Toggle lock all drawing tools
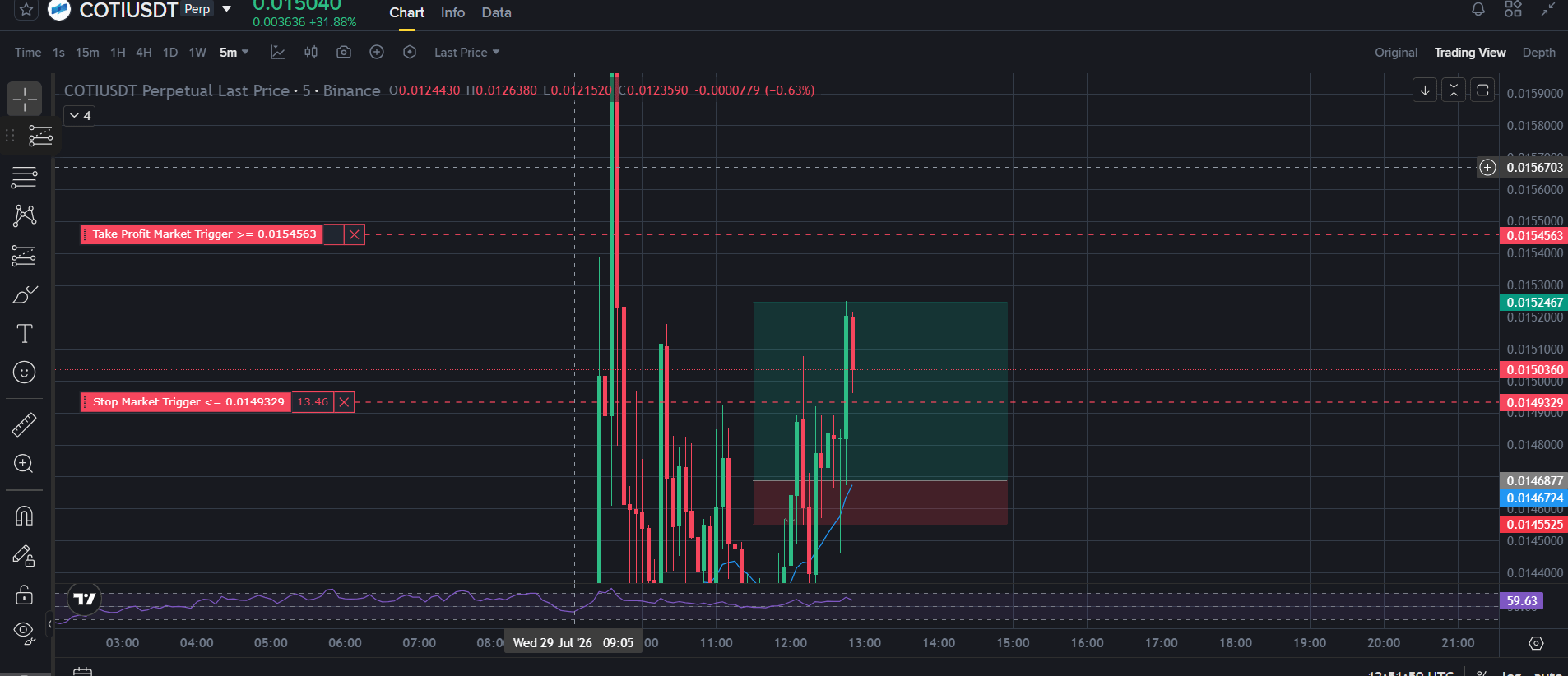 pos(25,594)
